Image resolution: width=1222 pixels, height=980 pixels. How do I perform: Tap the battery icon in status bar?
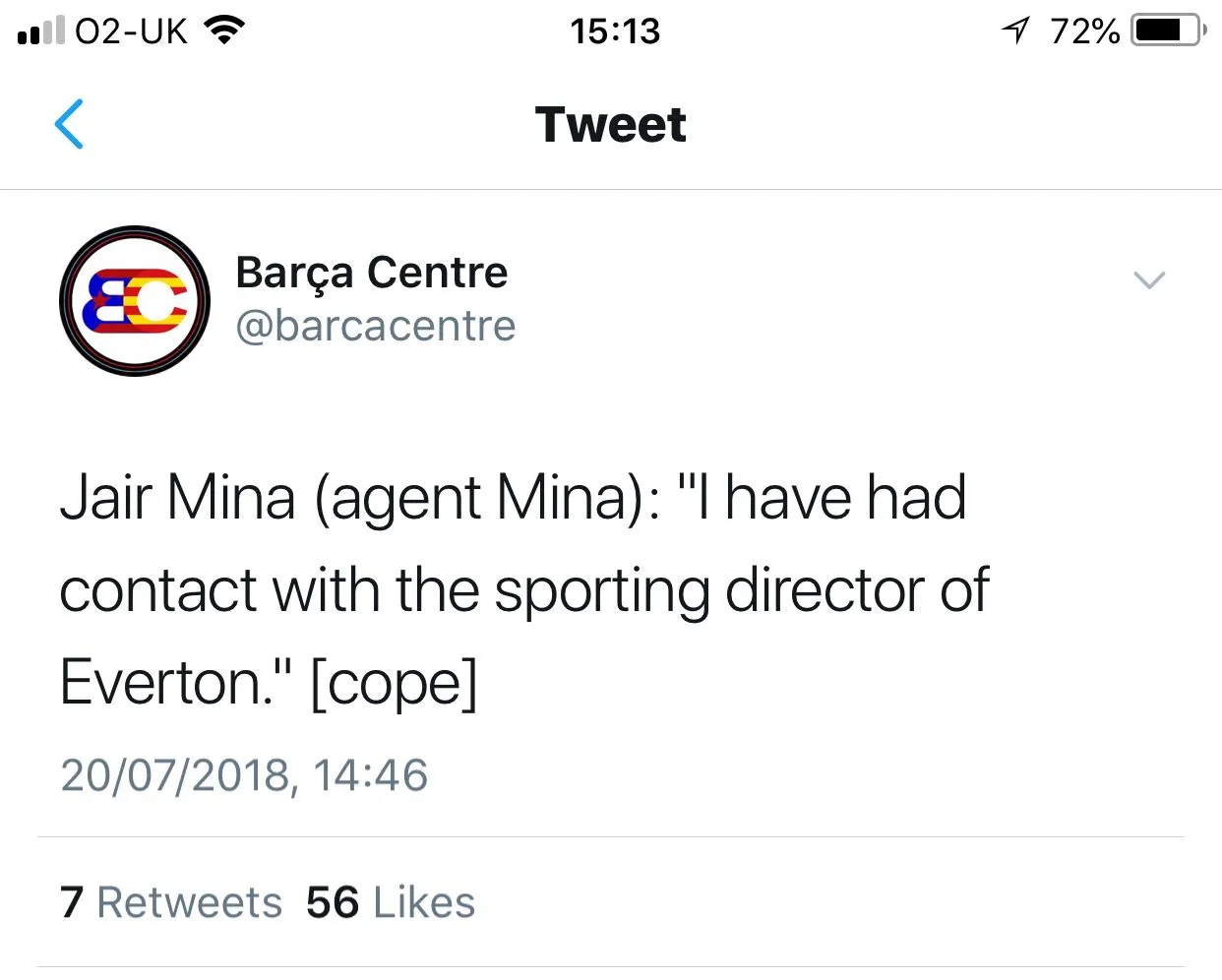[1168, 31]
